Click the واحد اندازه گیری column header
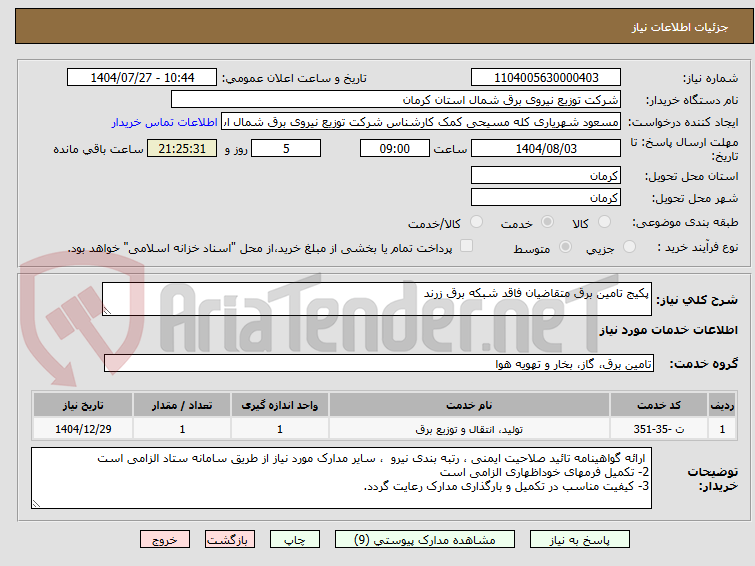Image resolution: width=755 pixels, height=566 pixels. tap(280, 405)
